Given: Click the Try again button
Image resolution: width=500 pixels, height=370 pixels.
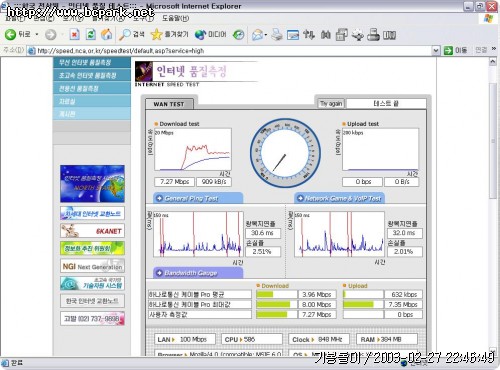Looking at the screenshot, I should [331, 103].
